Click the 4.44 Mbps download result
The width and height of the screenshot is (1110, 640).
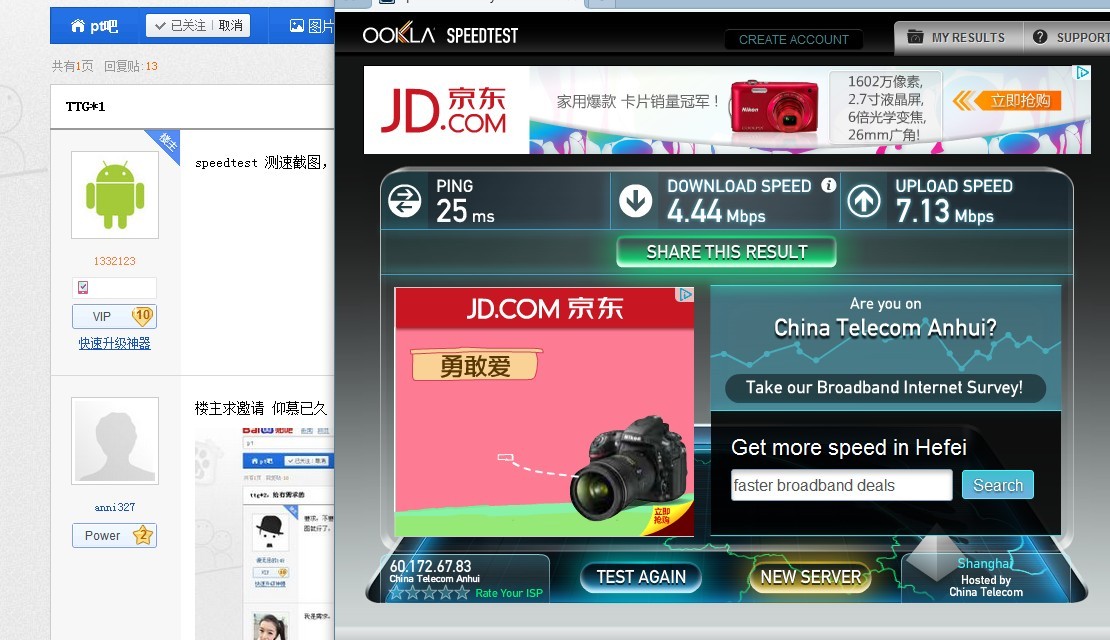click(716, 212)
